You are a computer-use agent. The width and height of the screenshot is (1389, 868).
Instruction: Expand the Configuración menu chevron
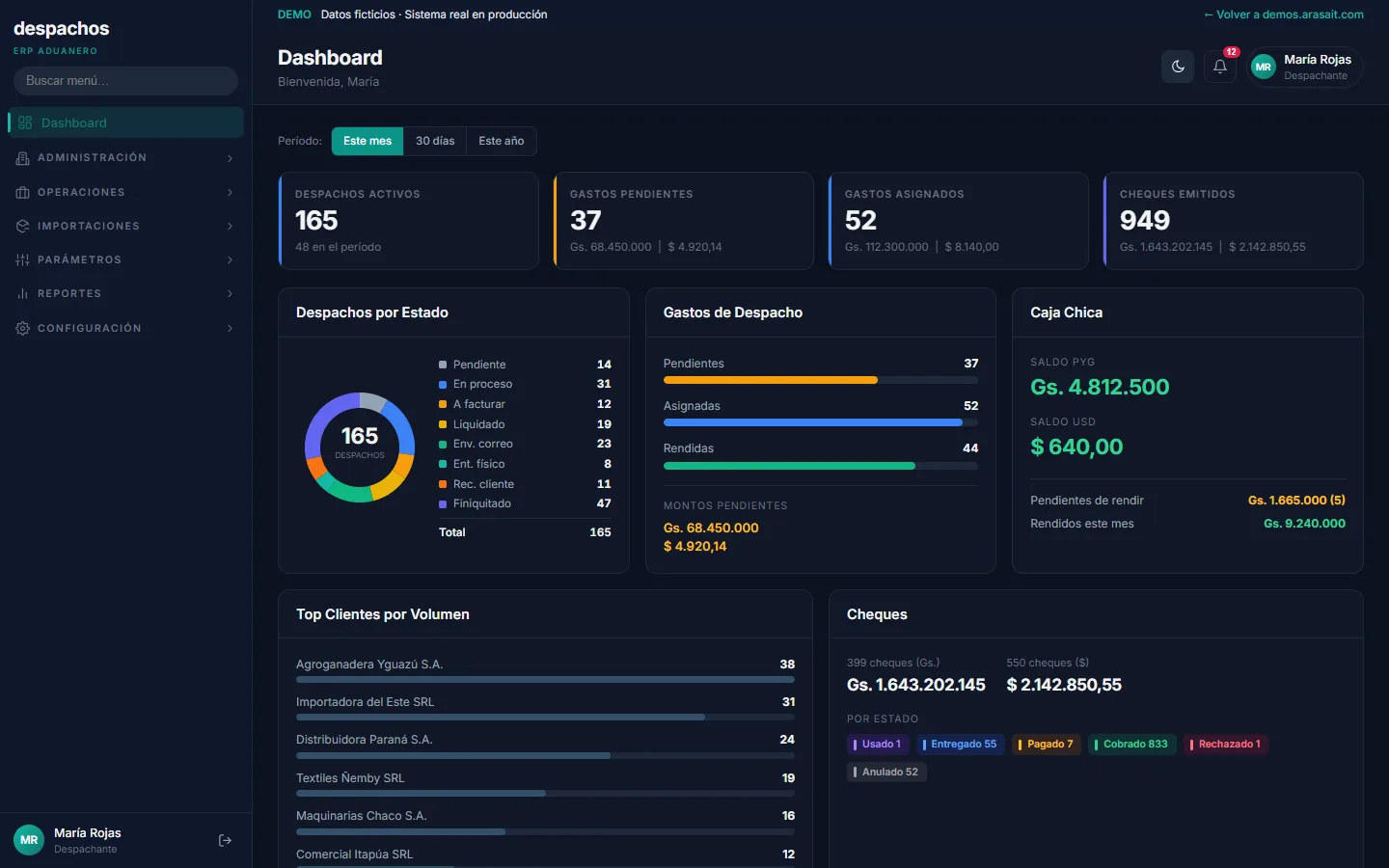[x=230, y=328]
